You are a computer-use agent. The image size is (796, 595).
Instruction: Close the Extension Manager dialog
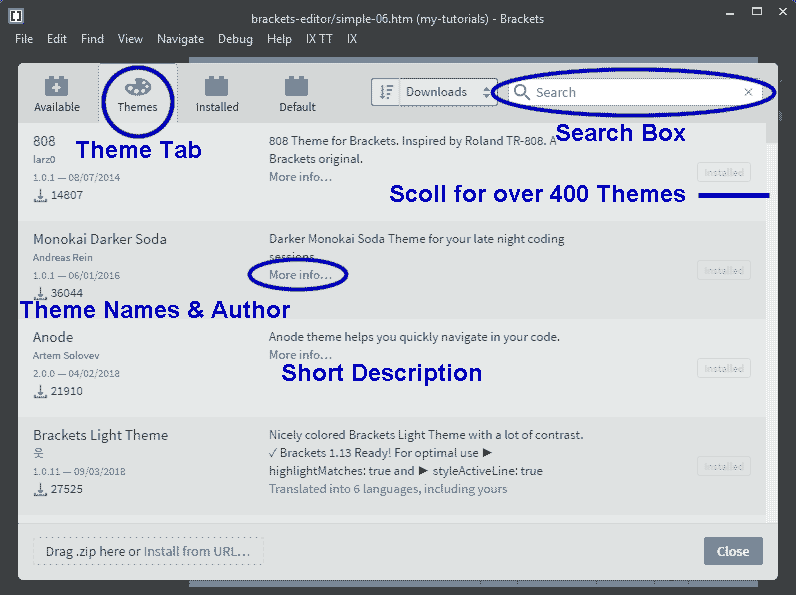733,551
